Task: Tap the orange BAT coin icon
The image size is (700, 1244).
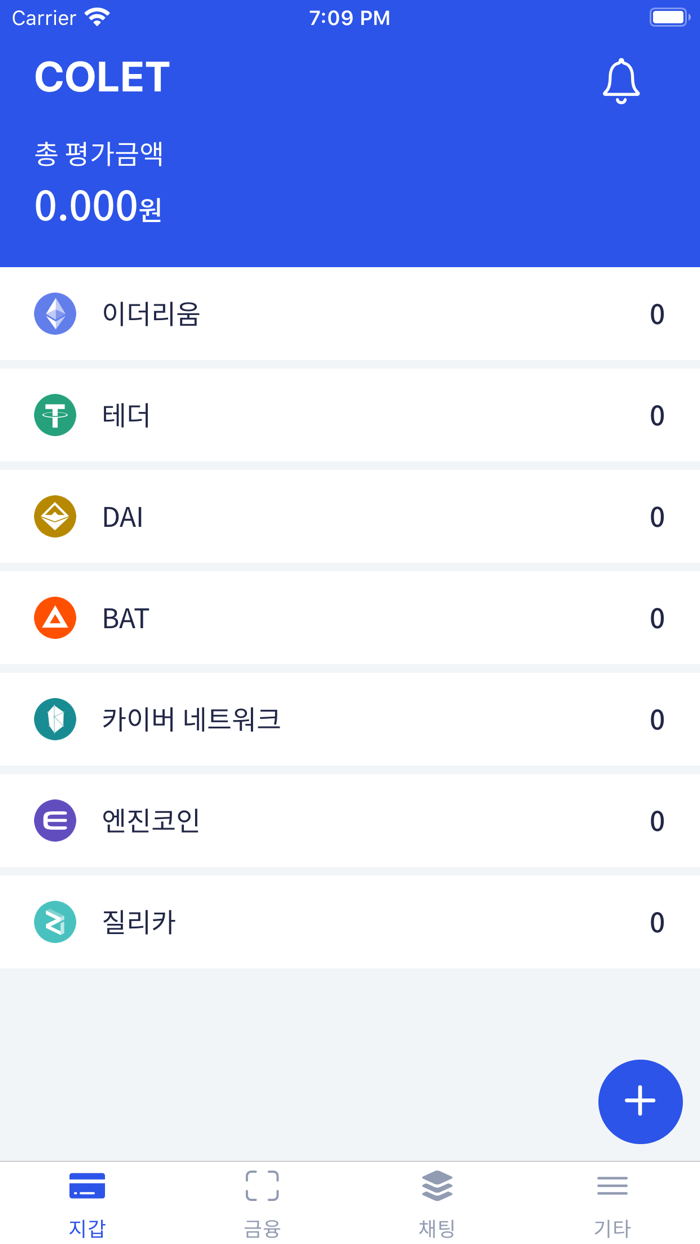Action: [x=55, y=618]
